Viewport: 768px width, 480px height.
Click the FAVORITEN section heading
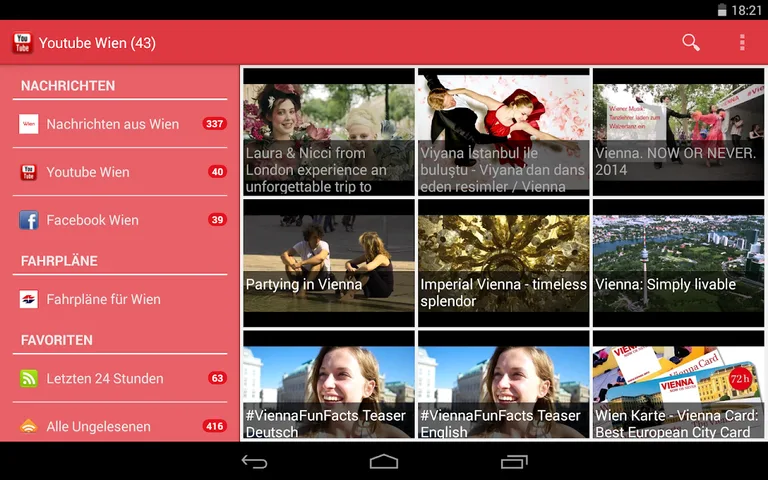click(x=57, y=340)
